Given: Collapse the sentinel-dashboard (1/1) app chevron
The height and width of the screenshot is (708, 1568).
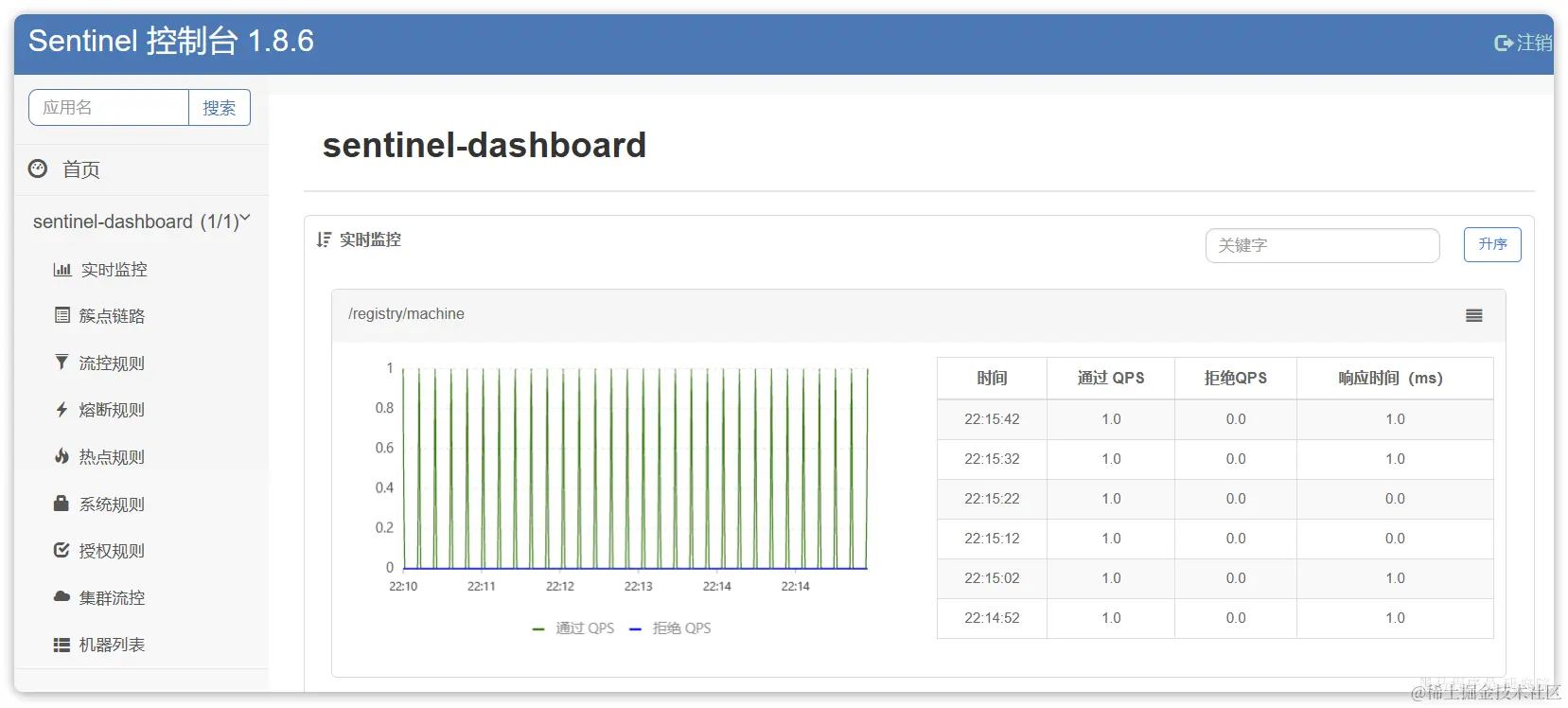Looking at the screenshot, I should point(245,219).
